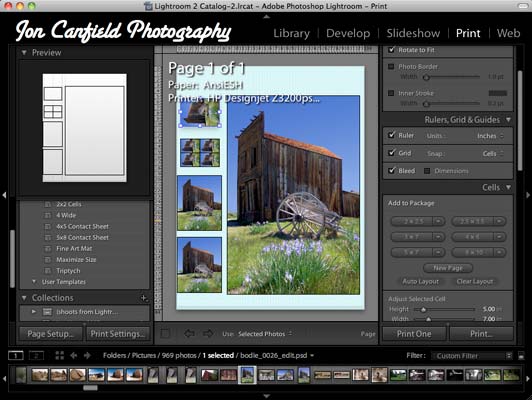The image size is (532, 400).
Task: Select the Triptych template
Action: (68, 271)
